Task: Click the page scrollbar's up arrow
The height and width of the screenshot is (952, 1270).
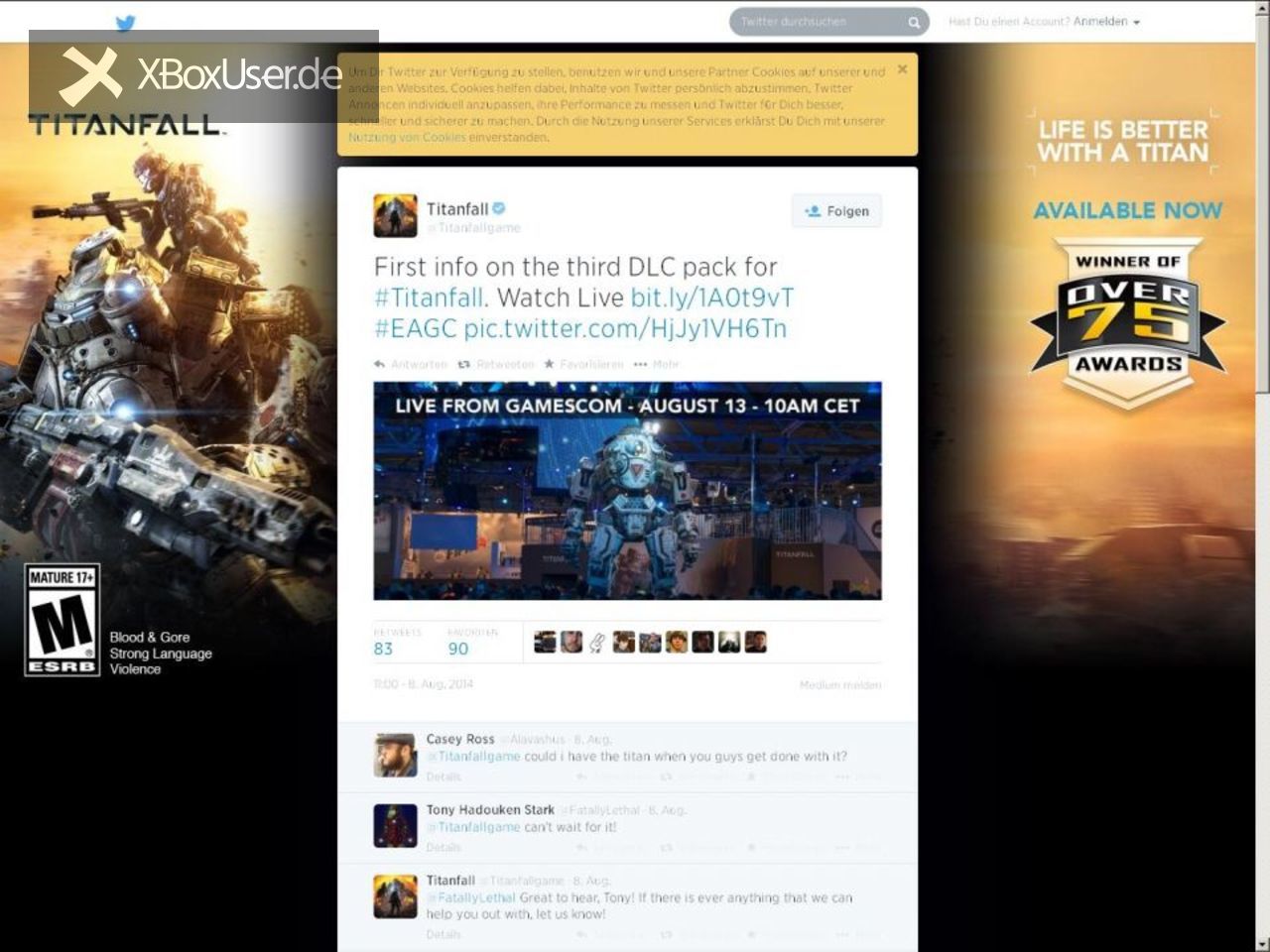Action: (x=1262, y=8)
